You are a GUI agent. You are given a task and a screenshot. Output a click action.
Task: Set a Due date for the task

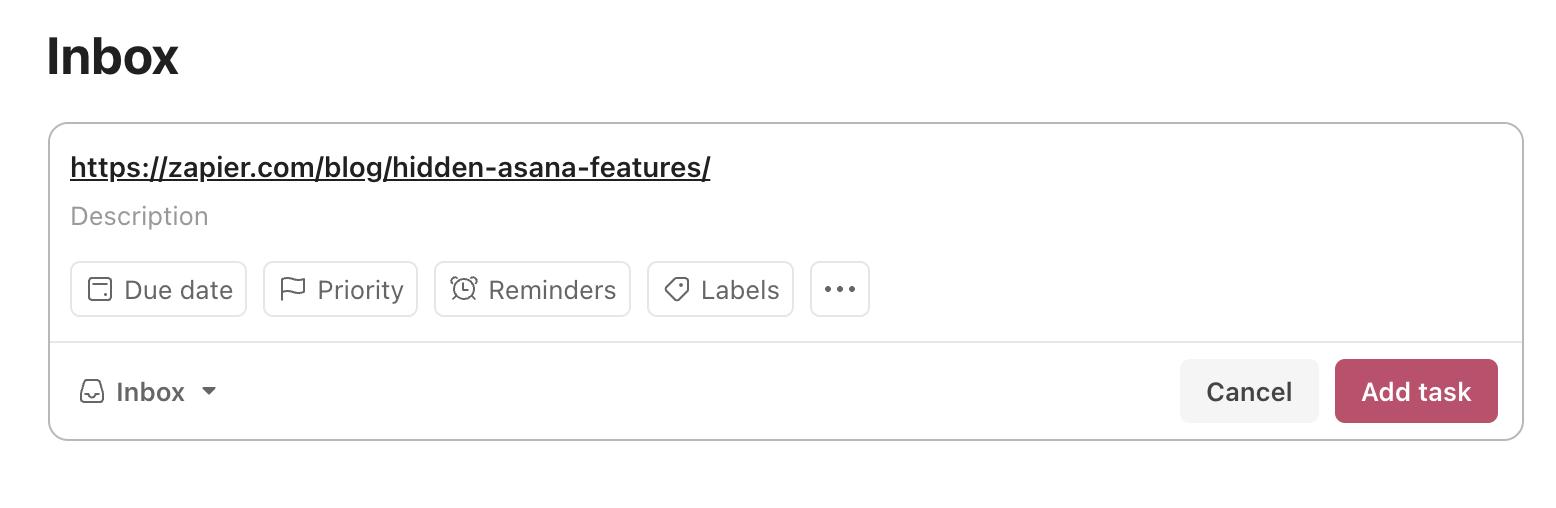159,289
